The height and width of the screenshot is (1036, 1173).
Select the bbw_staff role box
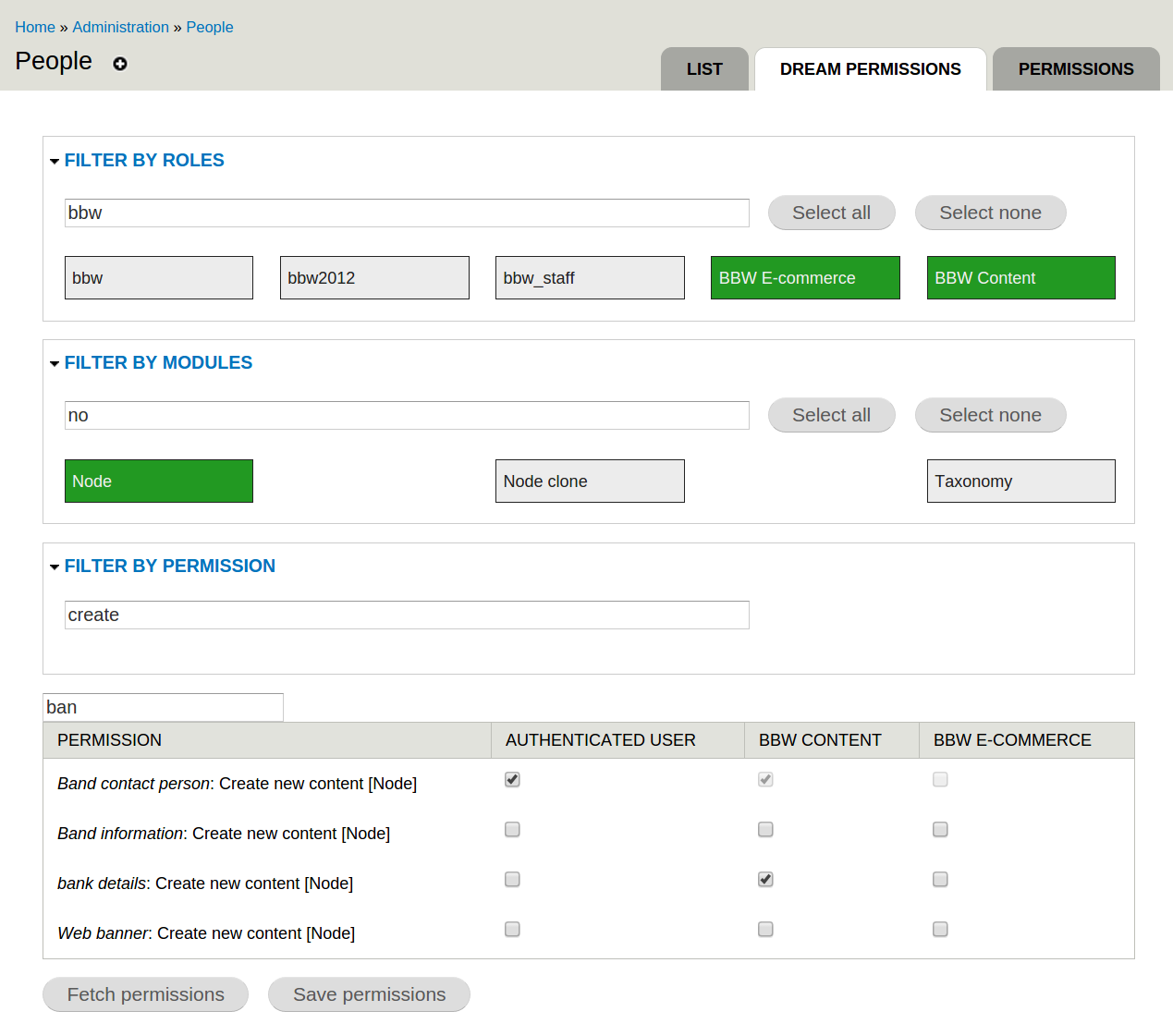pyautogui.click(x=590, y=278)
